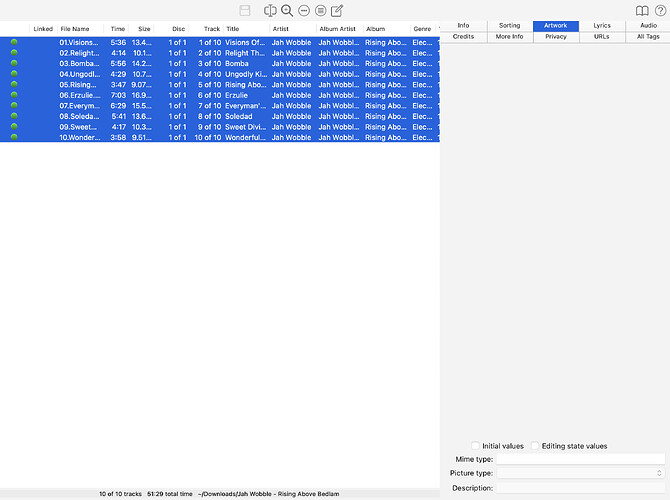
Task: Select title 'Relight Th...'
Action: pyautogui.click(x=245, y=53)
